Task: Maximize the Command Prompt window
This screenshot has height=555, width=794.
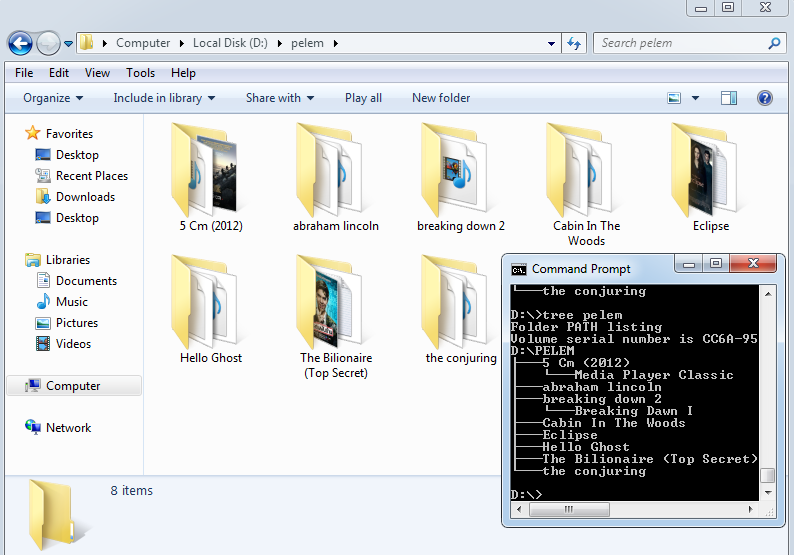Action: [x=716, y=263]
